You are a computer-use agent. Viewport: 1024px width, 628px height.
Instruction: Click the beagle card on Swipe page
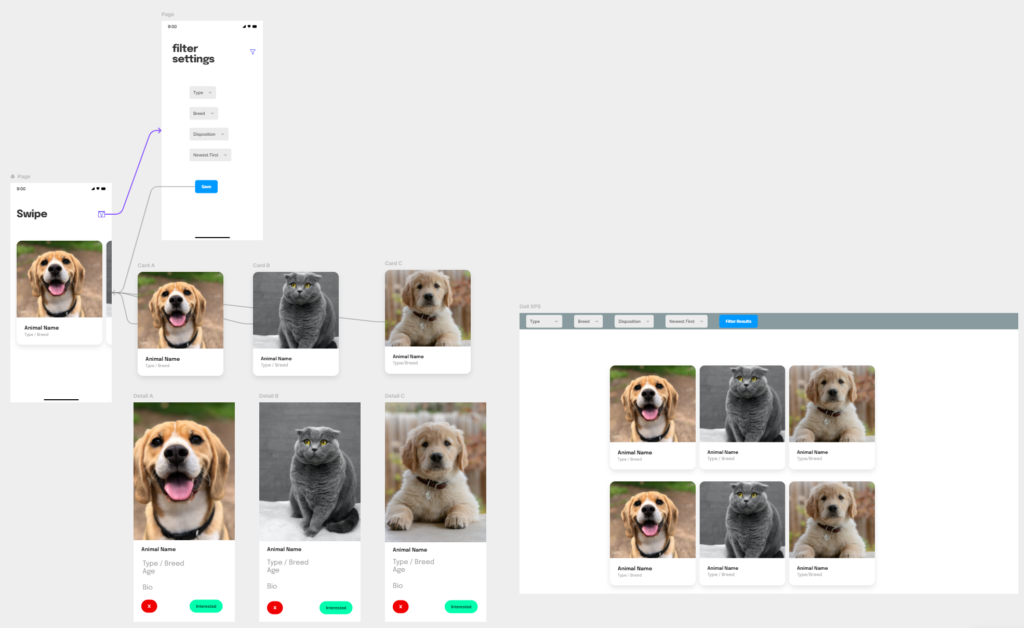59,292
